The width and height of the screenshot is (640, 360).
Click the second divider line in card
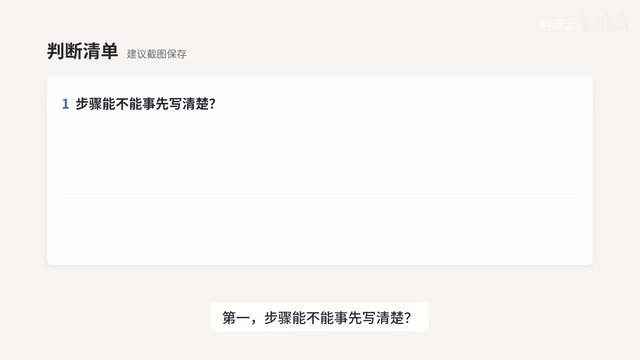click(x=320, y=198)
